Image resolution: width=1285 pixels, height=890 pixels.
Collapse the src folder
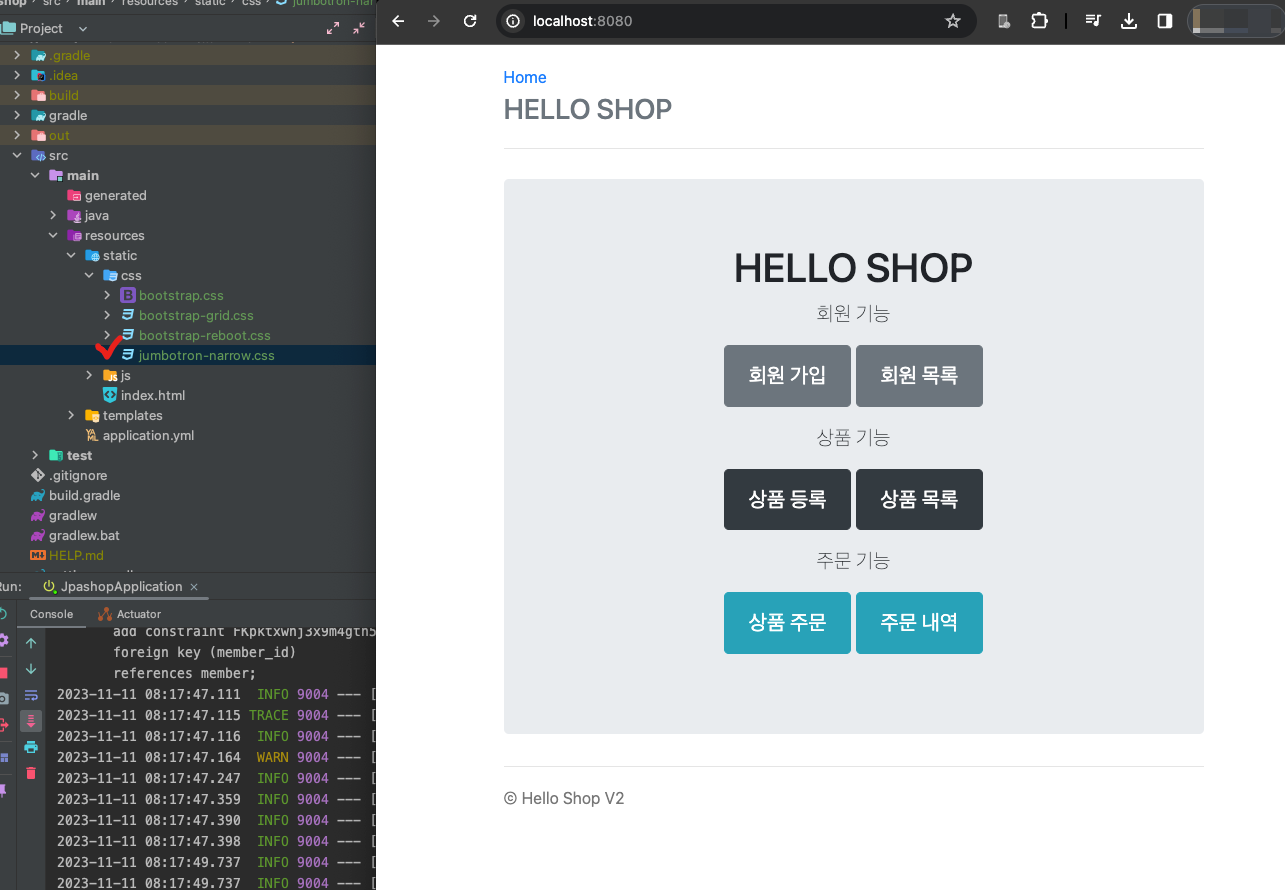(17, 155)
